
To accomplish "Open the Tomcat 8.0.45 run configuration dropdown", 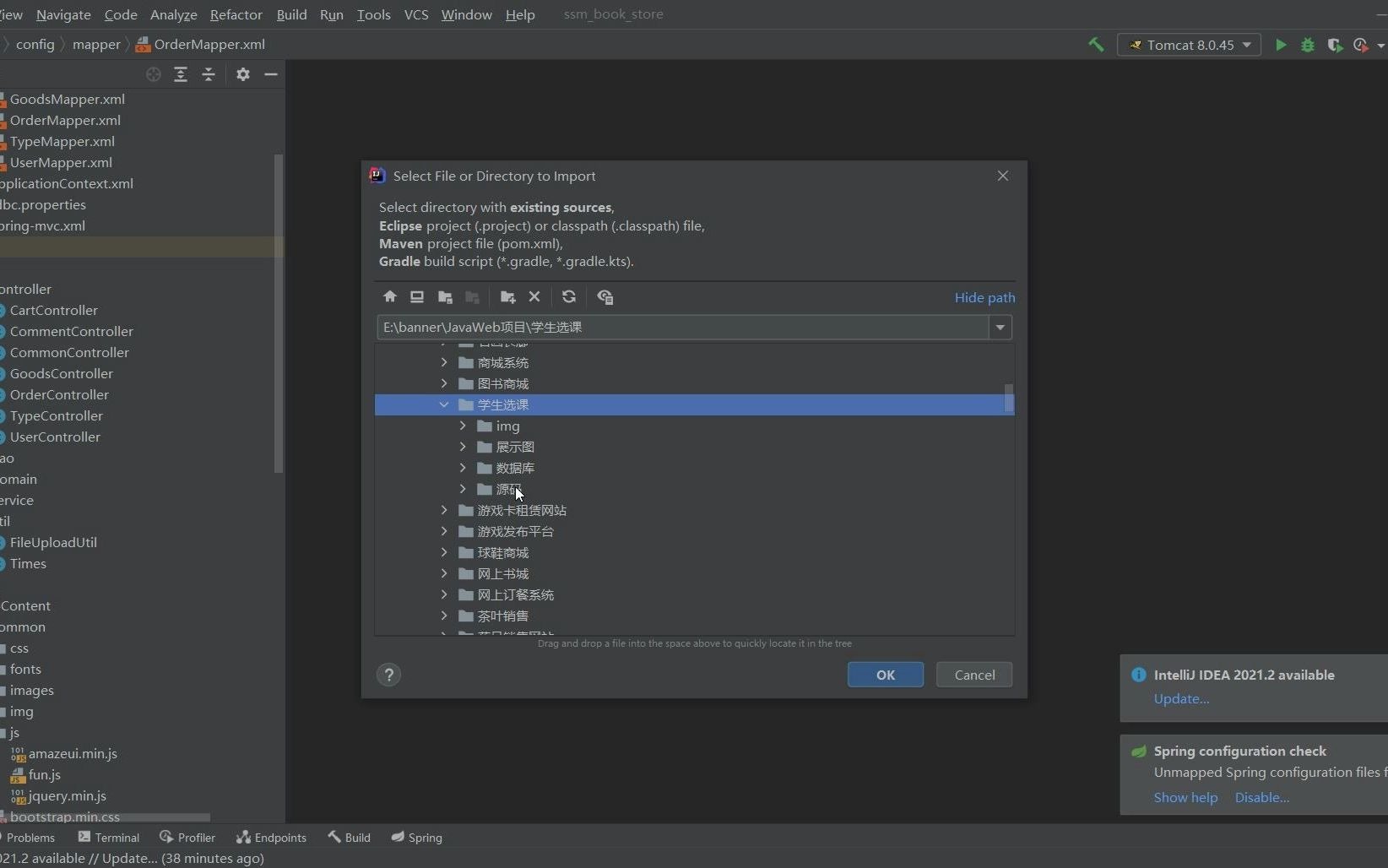I will [x=1189, y=45].
